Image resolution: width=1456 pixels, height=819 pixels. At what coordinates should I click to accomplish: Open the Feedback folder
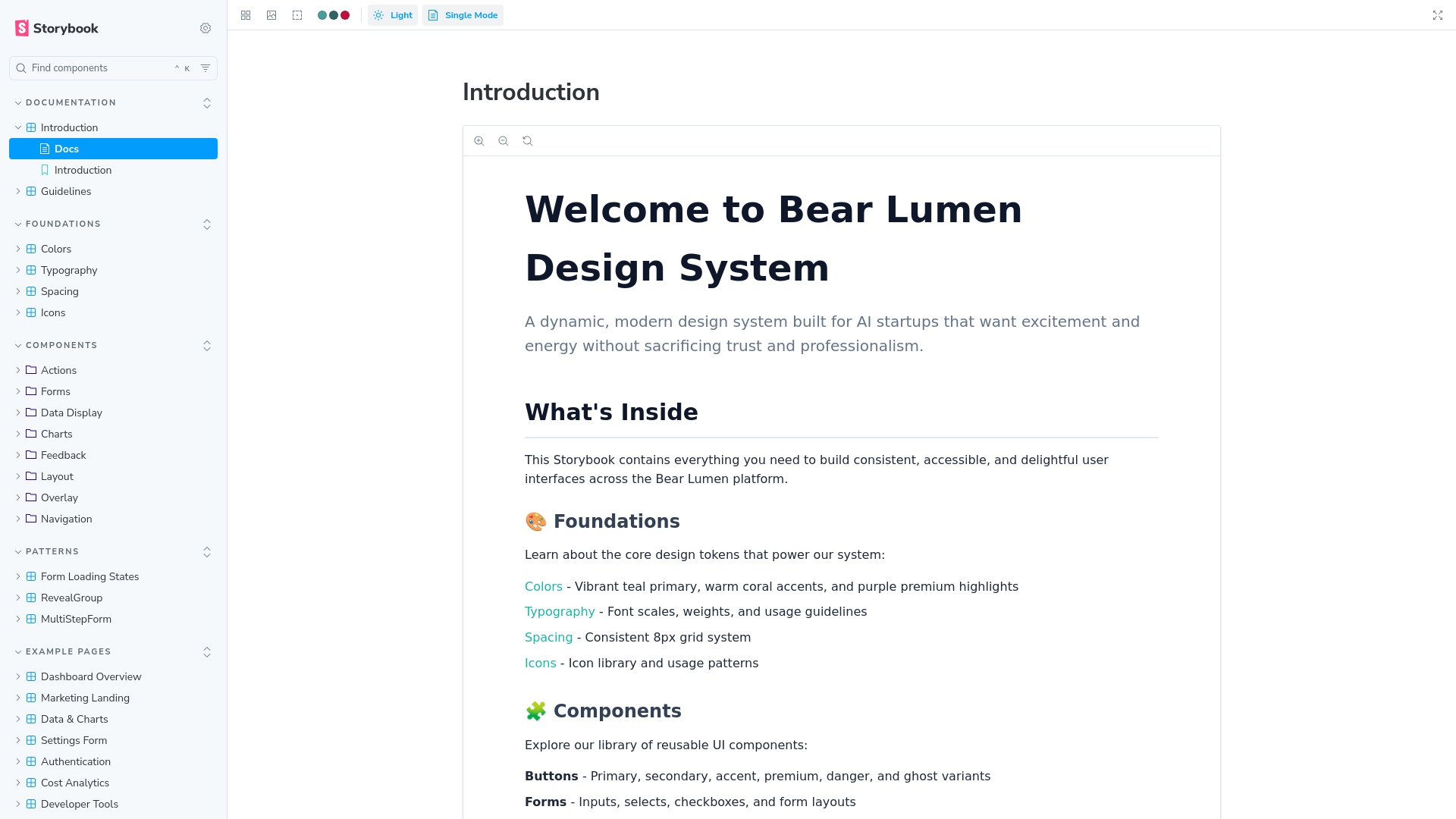(113, 455)
